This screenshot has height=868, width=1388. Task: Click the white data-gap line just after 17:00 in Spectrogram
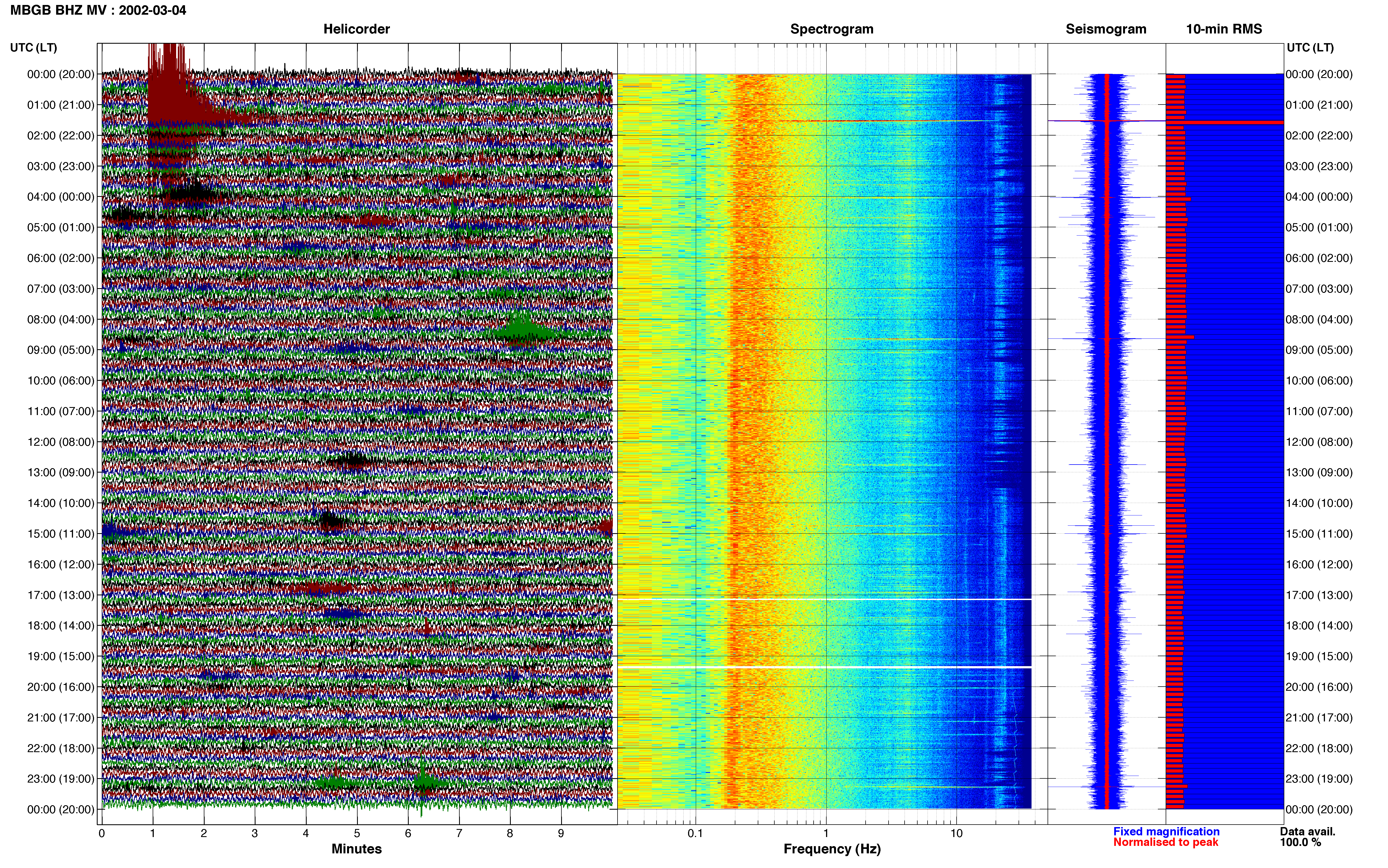click(x=825, y=599)
